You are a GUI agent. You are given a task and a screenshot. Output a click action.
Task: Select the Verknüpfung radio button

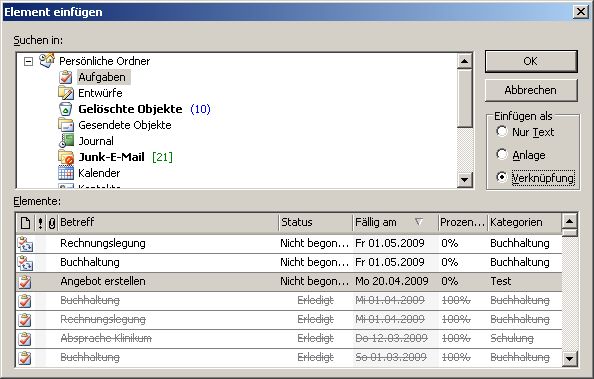click(502, 177)
